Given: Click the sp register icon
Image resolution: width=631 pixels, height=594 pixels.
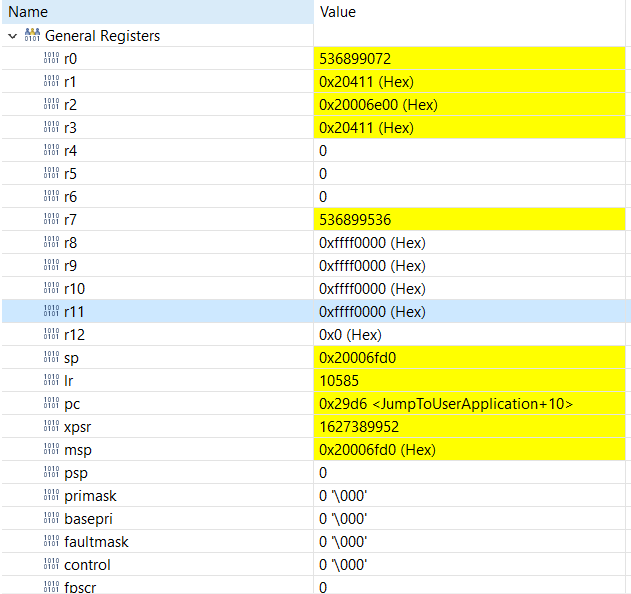Looking at the screenshot, I should click(x=52, y=358).
